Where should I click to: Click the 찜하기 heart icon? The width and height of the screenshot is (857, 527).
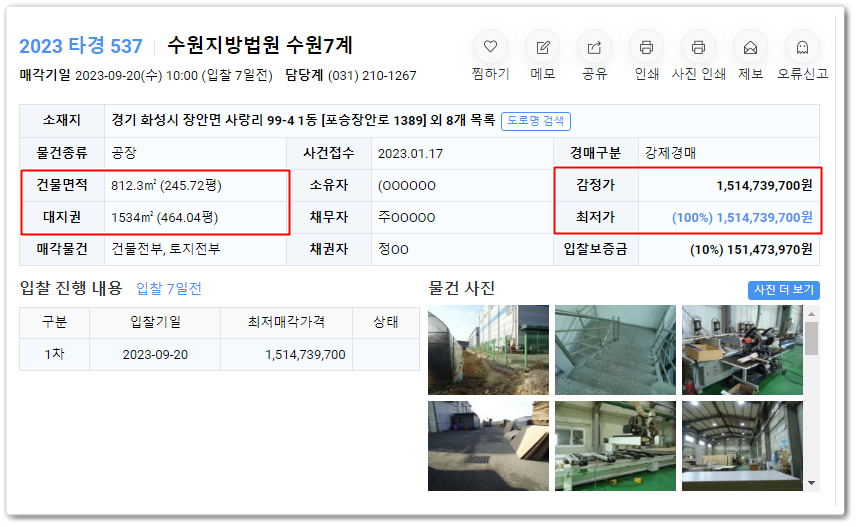point(490,47)
